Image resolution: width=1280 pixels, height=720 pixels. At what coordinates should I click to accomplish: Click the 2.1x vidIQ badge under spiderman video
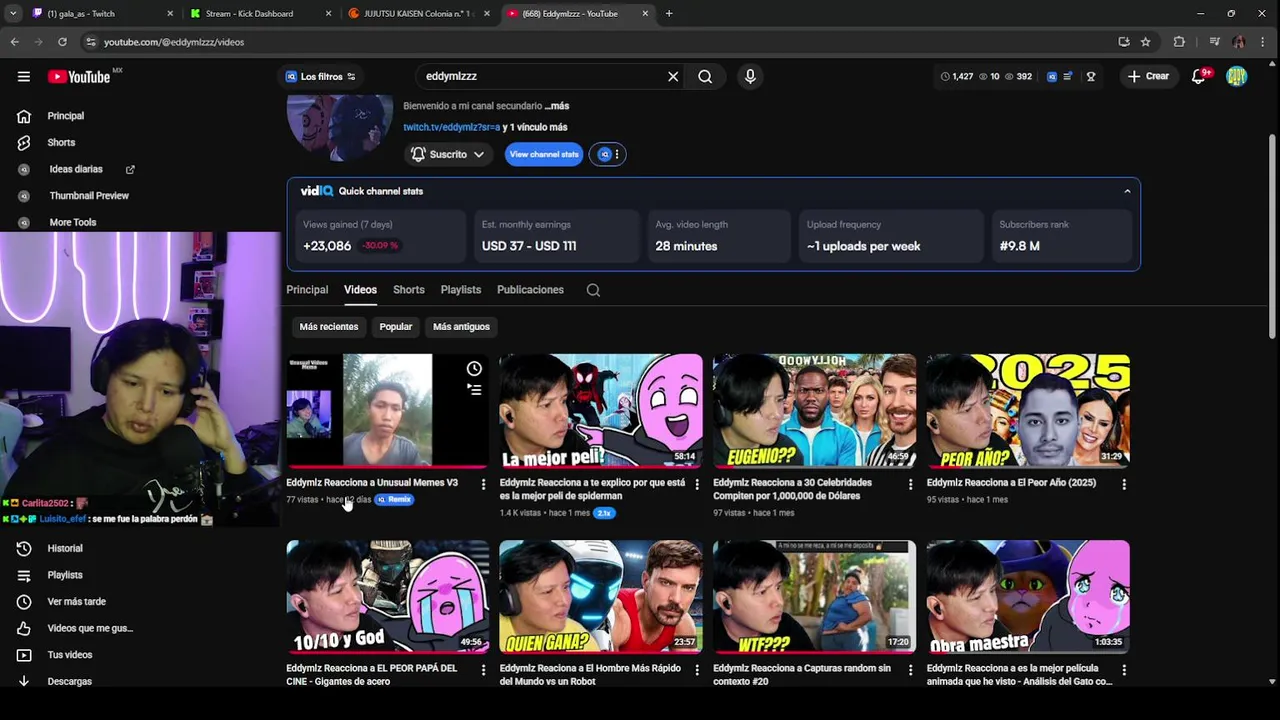[x=604, y=513]
